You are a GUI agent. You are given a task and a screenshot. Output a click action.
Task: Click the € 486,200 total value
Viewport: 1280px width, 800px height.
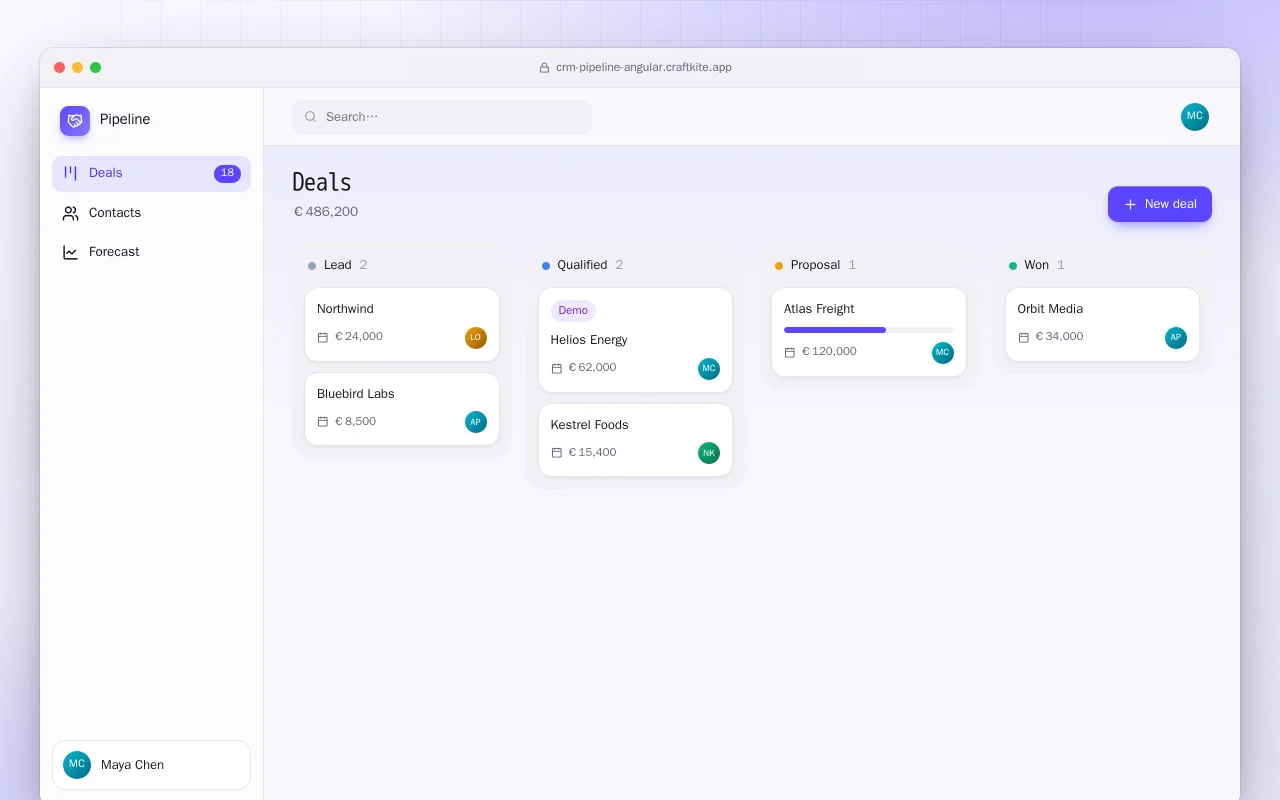[326, 212]
